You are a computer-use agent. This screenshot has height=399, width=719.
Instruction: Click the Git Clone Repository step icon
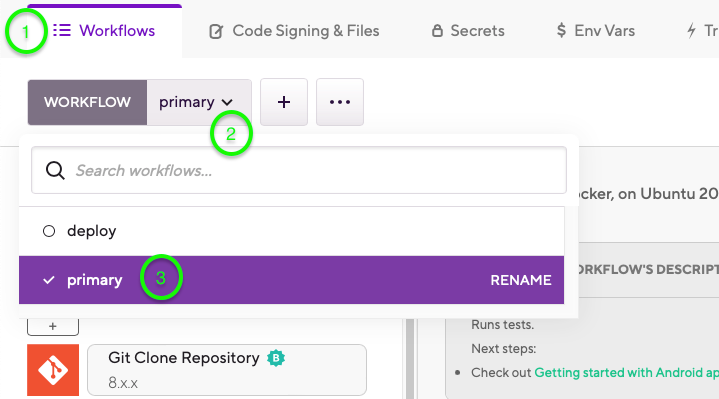tap(53, 370)
